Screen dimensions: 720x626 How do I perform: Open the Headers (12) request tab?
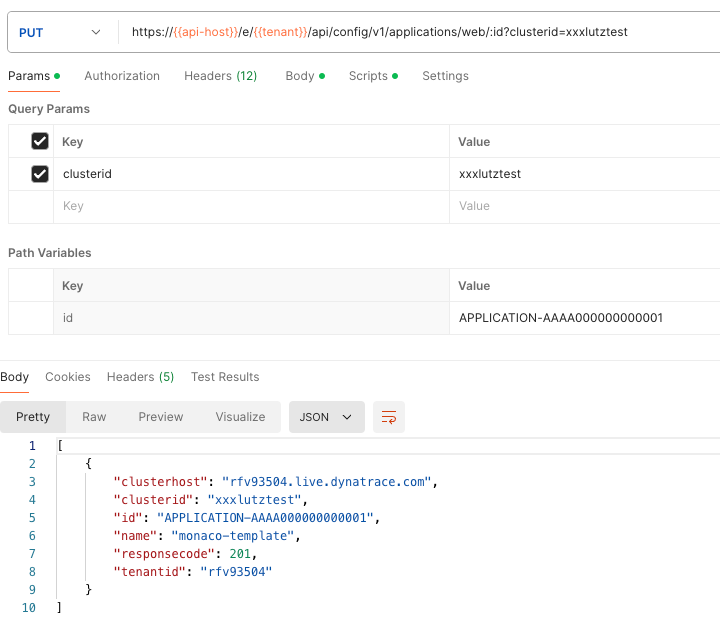click(x=220, y=76)
